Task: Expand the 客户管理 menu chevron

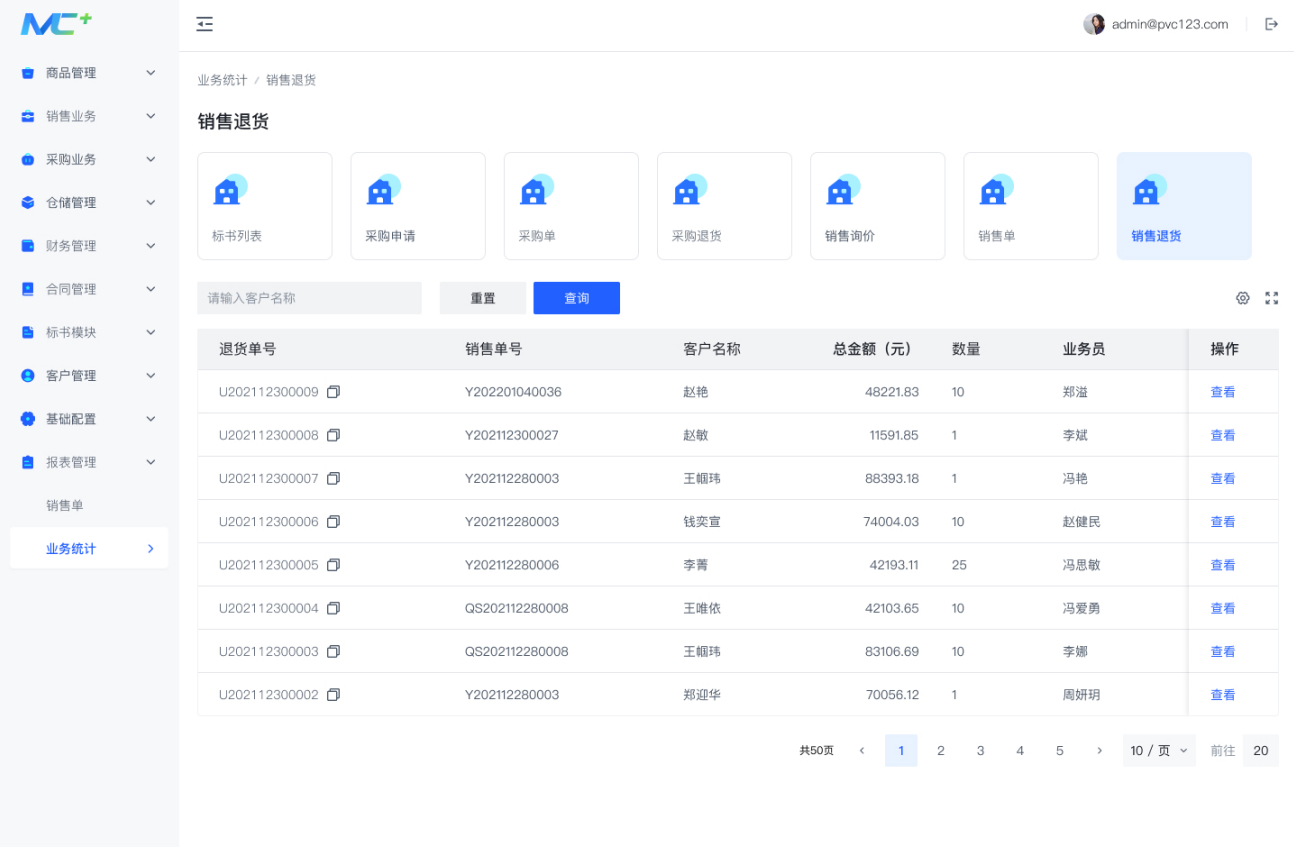Action: pos(151,376)
